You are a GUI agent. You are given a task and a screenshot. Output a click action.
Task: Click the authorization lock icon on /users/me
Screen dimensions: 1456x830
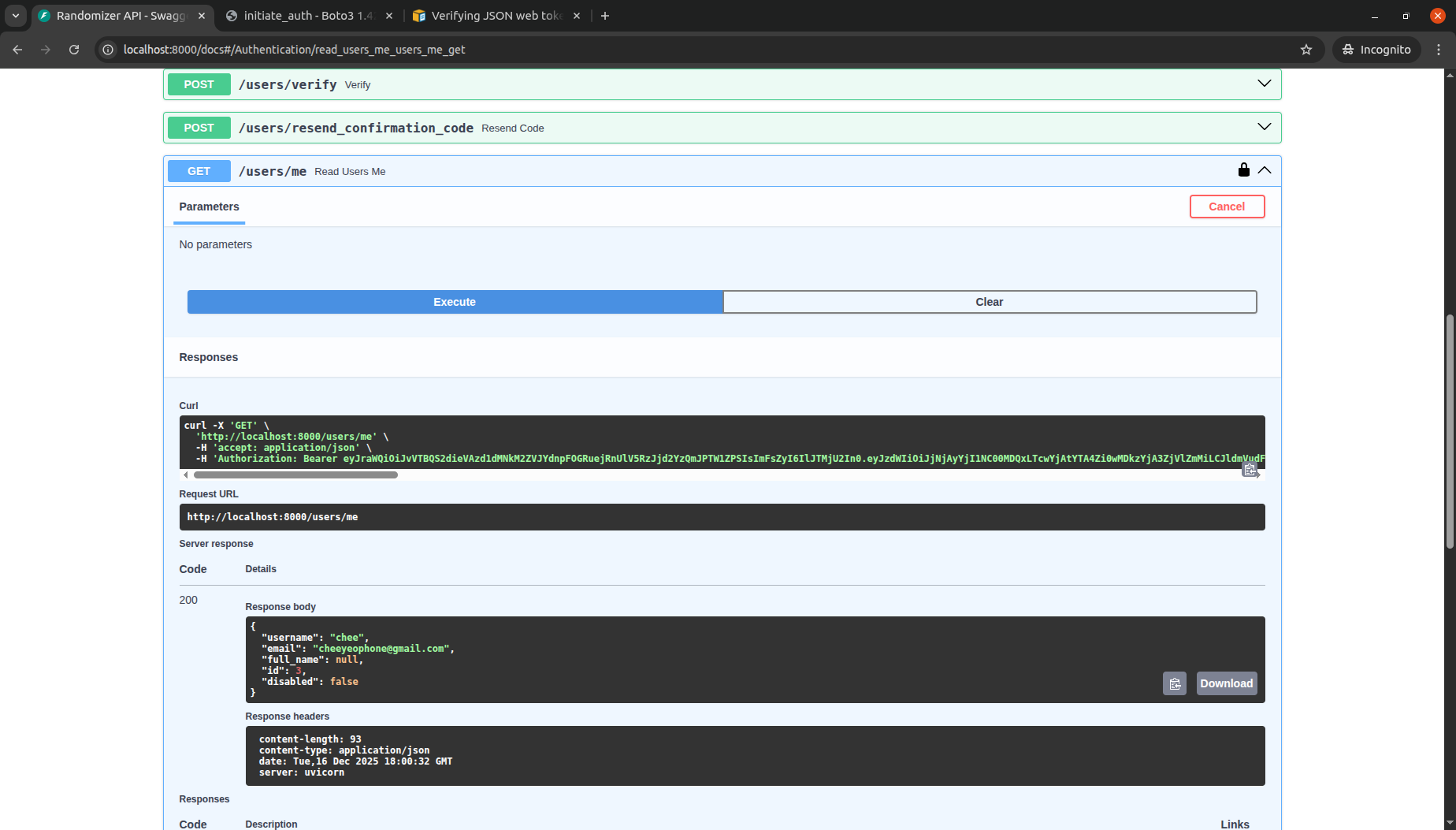click(x=1243, y=169)
